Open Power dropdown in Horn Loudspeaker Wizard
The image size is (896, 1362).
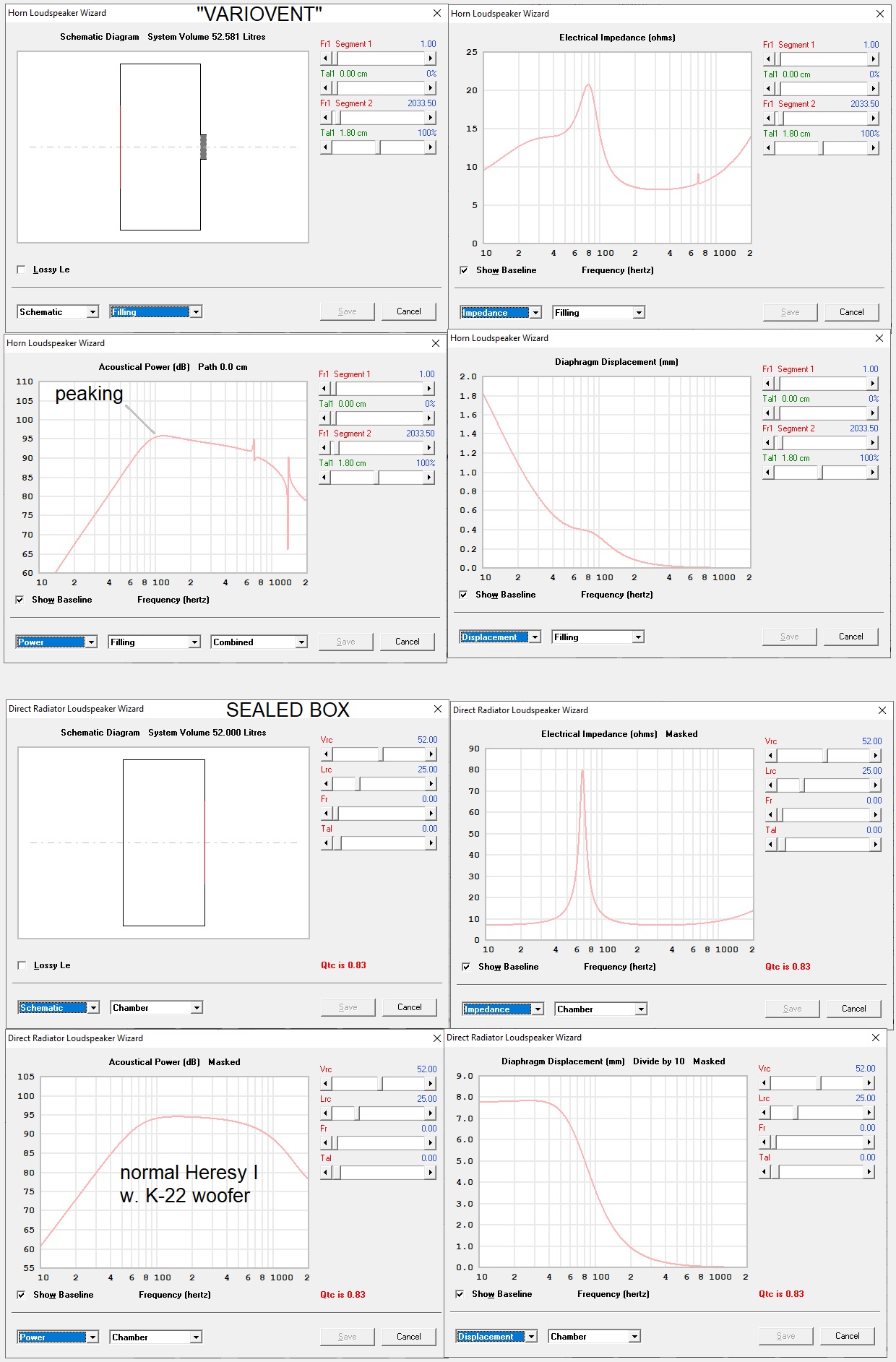[x=56, y=642]
